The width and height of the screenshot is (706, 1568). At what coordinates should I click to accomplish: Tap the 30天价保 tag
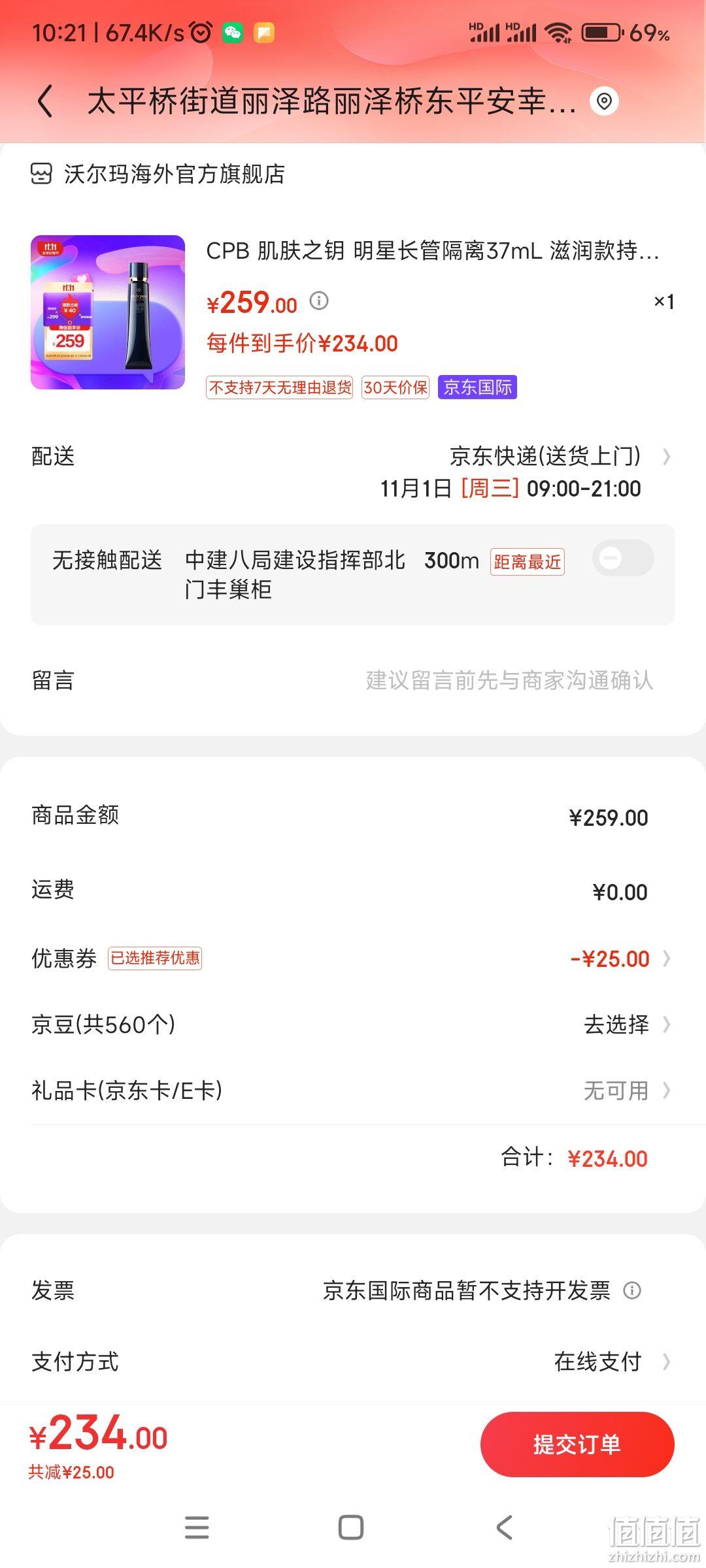395,387
